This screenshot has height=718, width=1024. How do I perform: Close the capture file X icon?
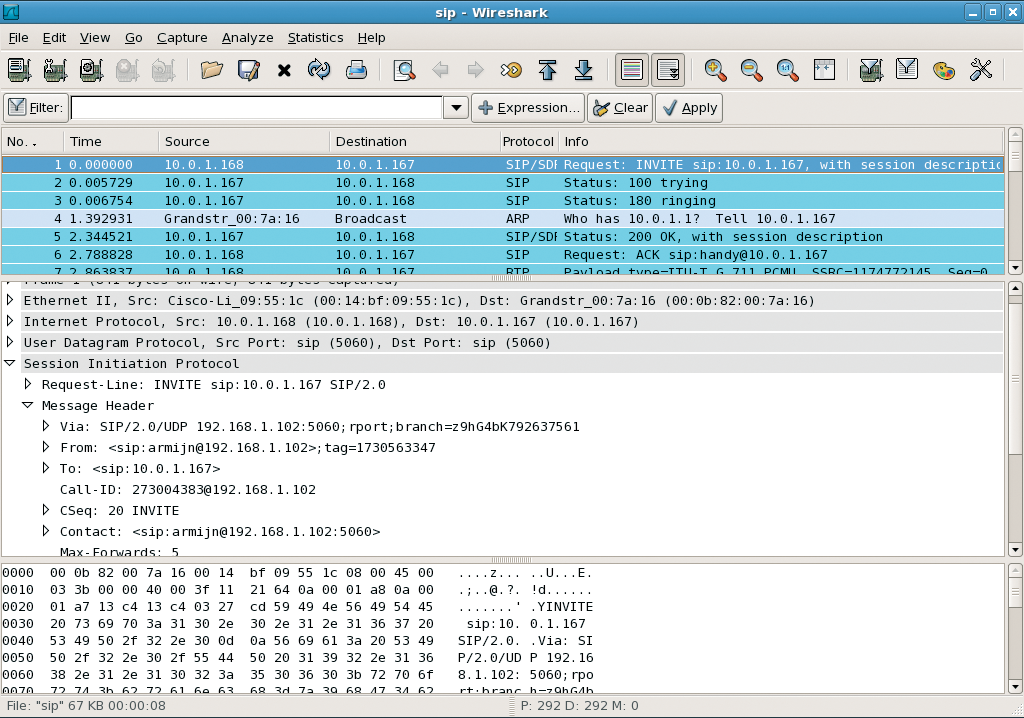(284, 70)
